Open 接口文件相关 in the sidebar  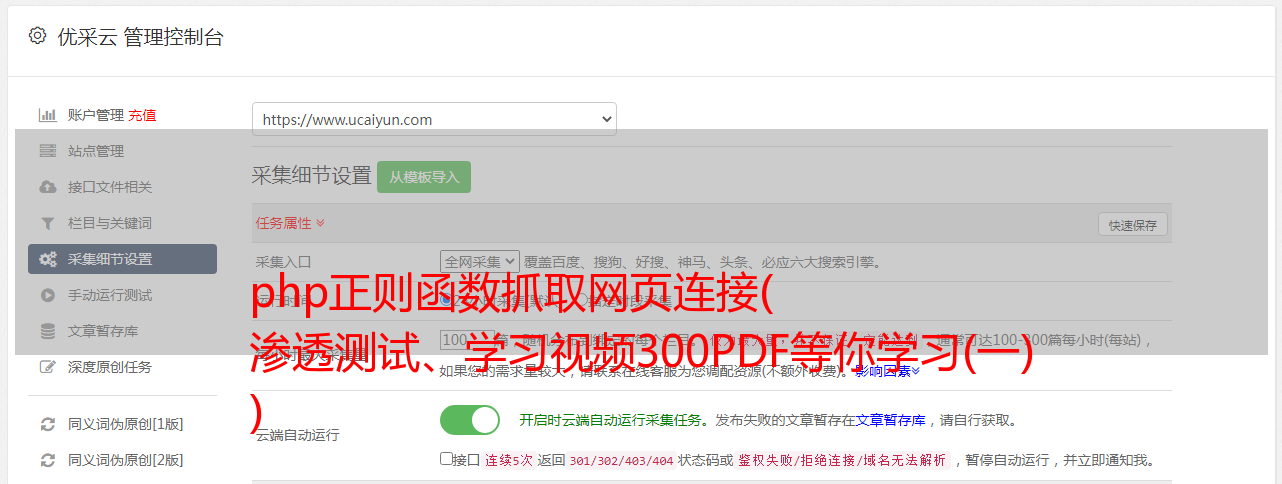[x=110, y=187]
